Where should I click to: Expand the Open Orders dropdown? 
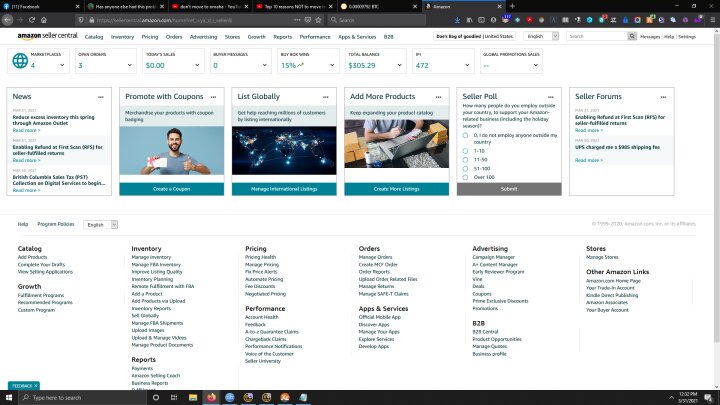129,65
